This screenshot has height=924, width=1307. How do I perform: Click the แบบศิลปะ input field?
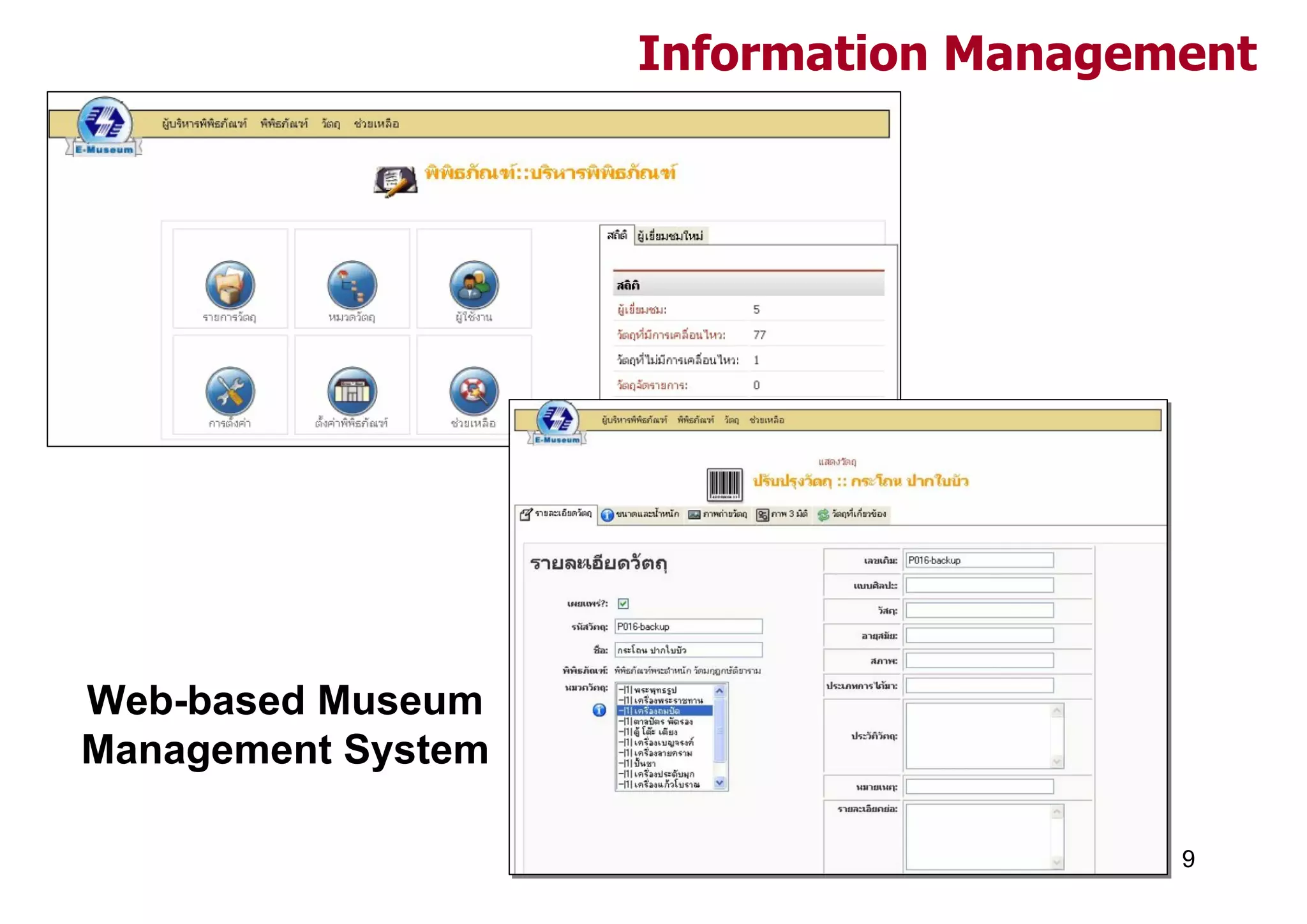pyautogui.click(x=980, y=585)
